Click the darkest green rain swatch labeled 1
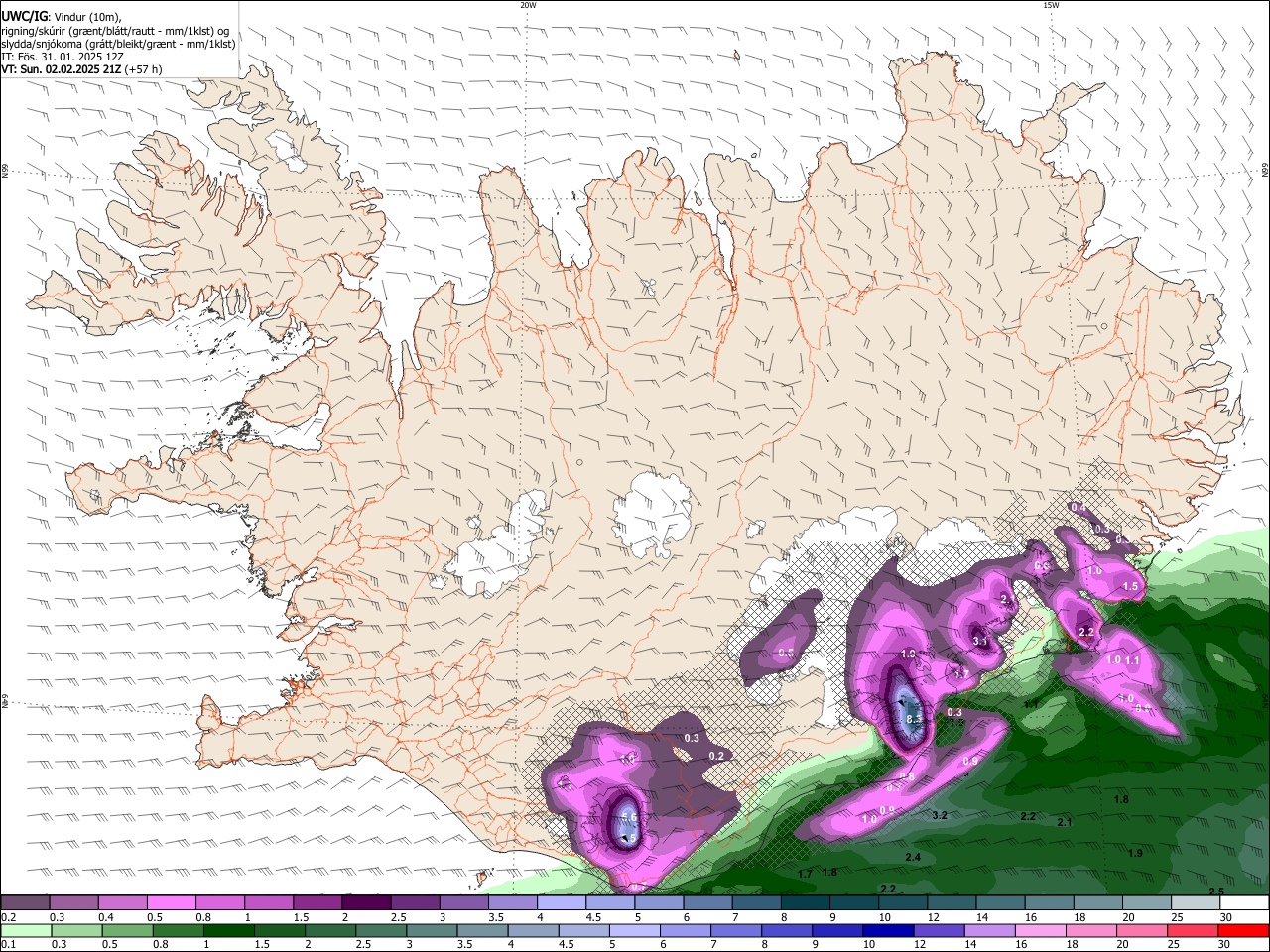The height and width of the screenshot is (952, 1270). coord(228,931)
